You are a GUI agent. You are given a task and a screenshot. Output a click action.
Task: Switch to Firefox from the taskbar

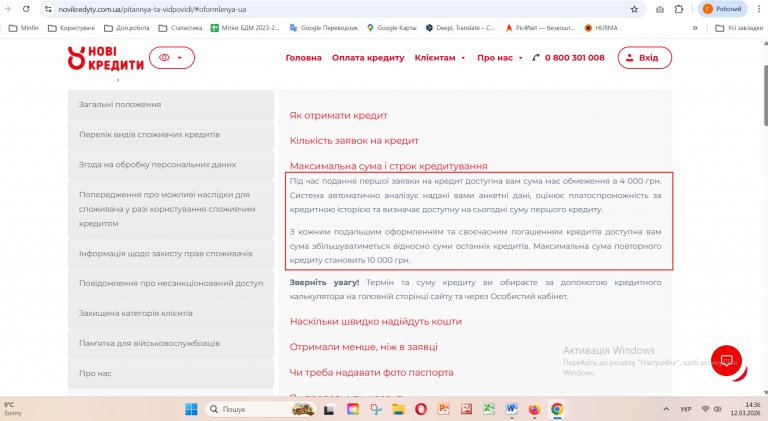click(534, 409)
